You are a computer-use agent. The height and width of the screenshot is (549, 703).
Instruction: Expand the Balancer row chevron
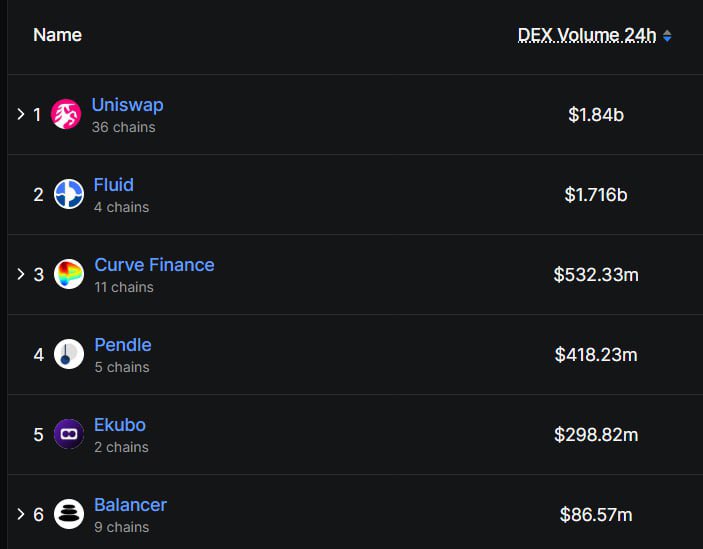click(21, 514)
